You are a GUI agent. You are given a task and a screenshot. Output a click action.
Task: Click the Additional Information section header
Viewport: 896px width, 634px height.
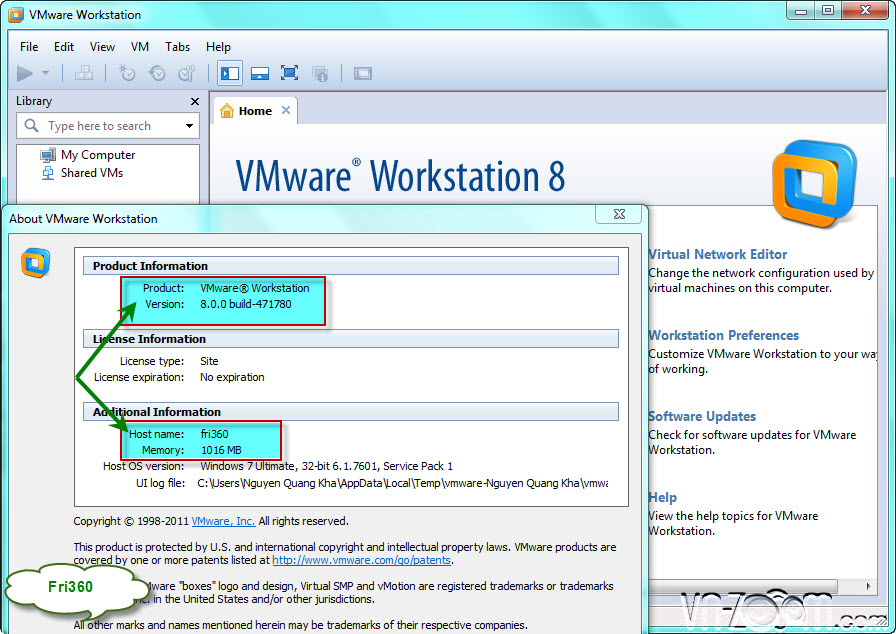(351, 412)
